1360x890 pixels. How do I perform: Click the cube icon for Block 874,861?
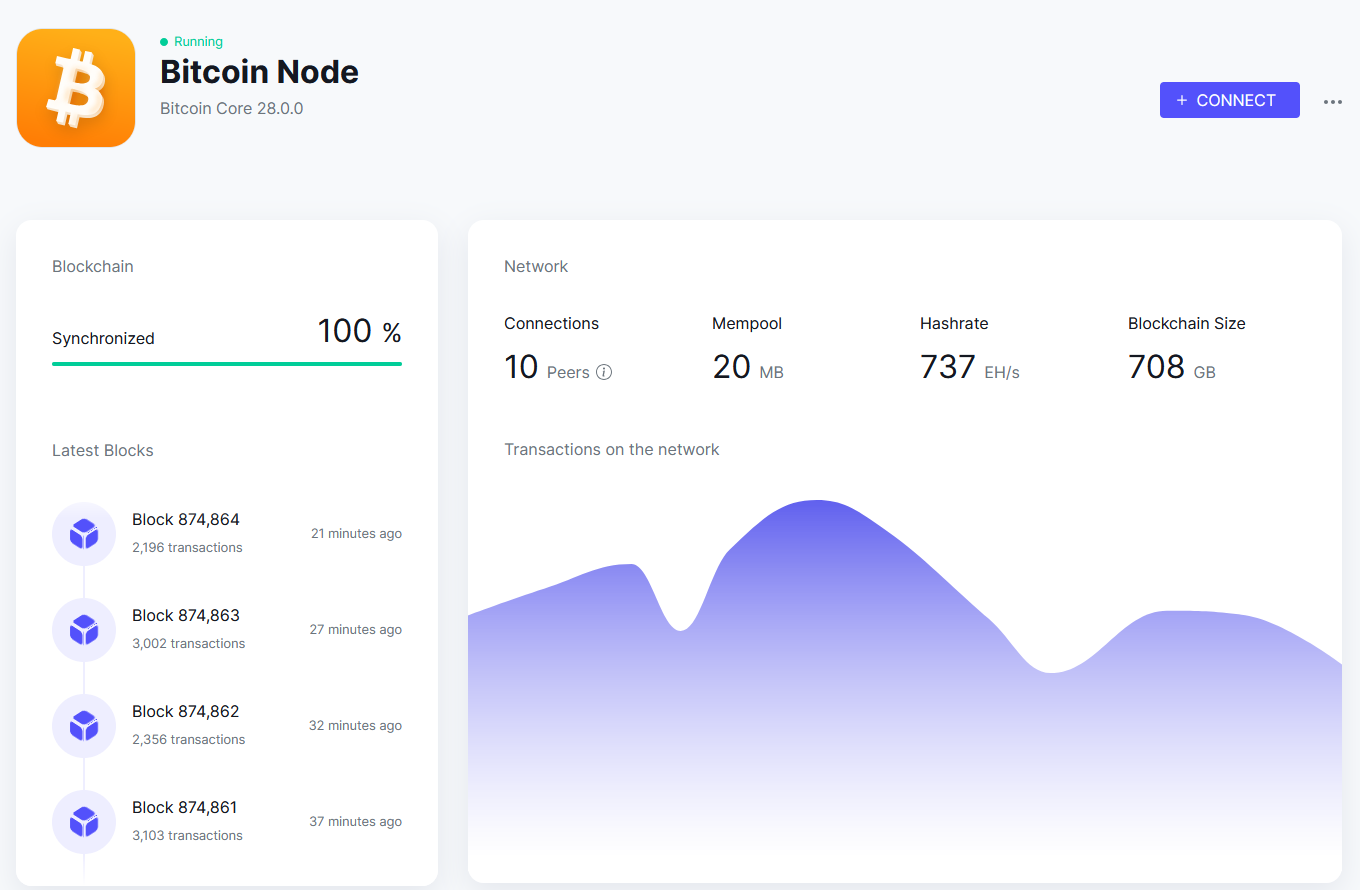point(84,822)
